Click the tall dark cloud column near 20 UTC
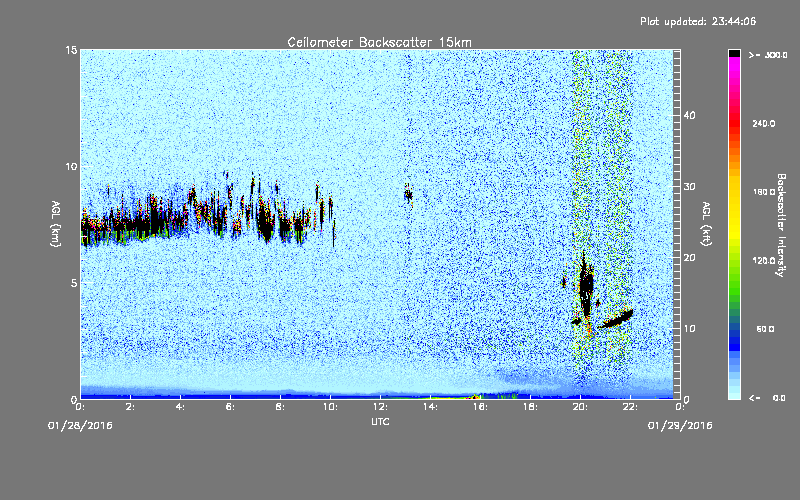Image resolution: width=800 pixels, height=500 pixels. click(x=586, y=286)
